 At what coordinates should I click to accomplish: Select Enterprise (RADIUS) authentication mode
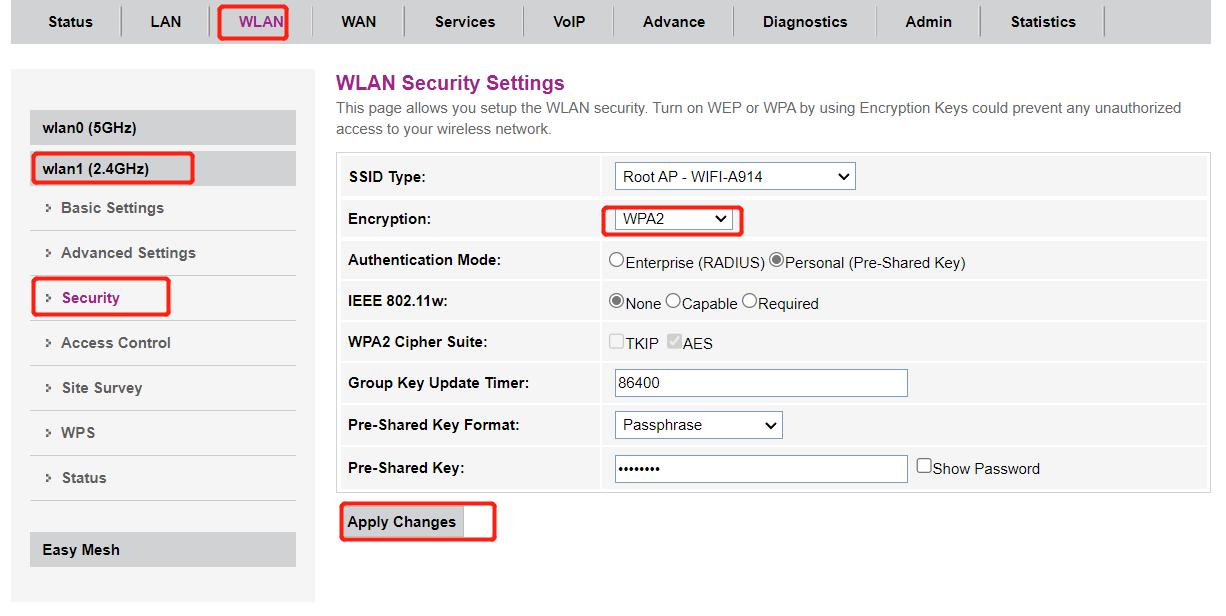617,261
